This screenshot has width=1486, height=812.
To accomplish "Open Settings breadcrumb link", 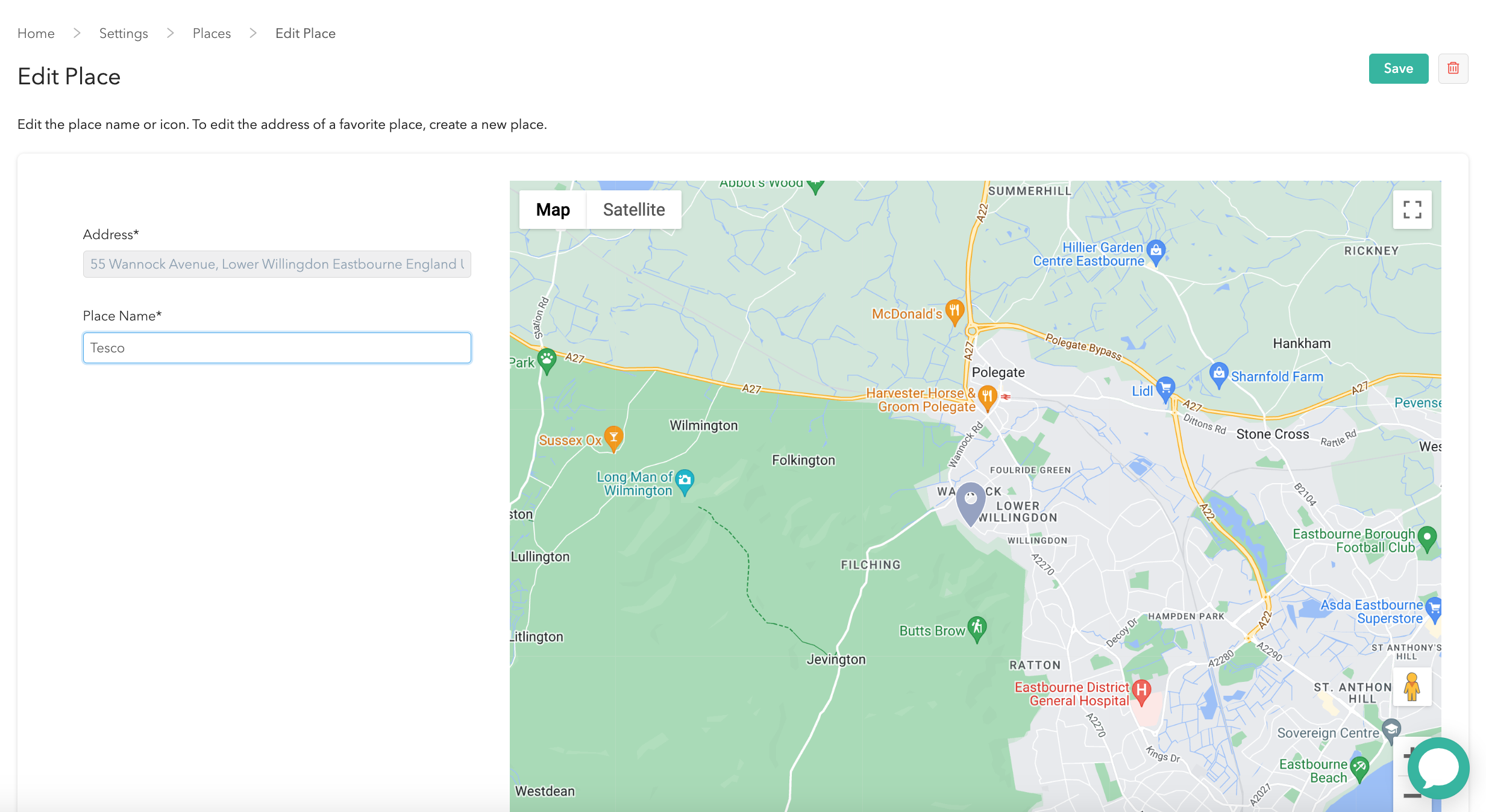I will 124,33.
